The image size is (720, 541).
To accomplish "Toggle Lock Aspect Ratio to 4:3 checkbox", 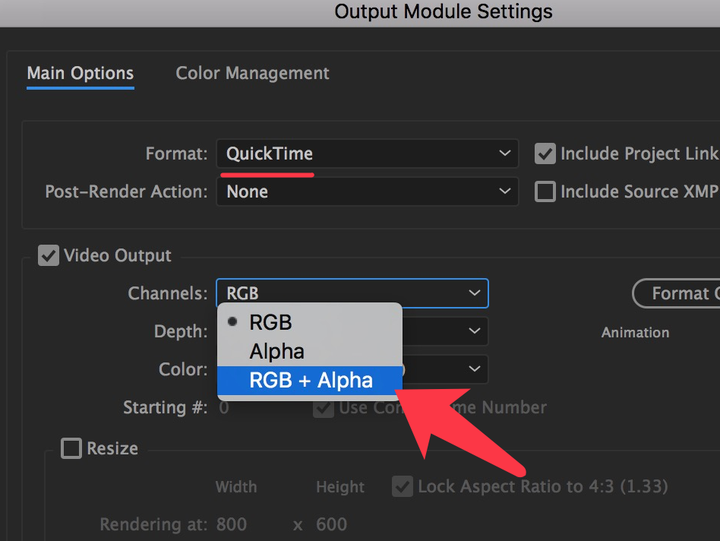I will (402, 486).
